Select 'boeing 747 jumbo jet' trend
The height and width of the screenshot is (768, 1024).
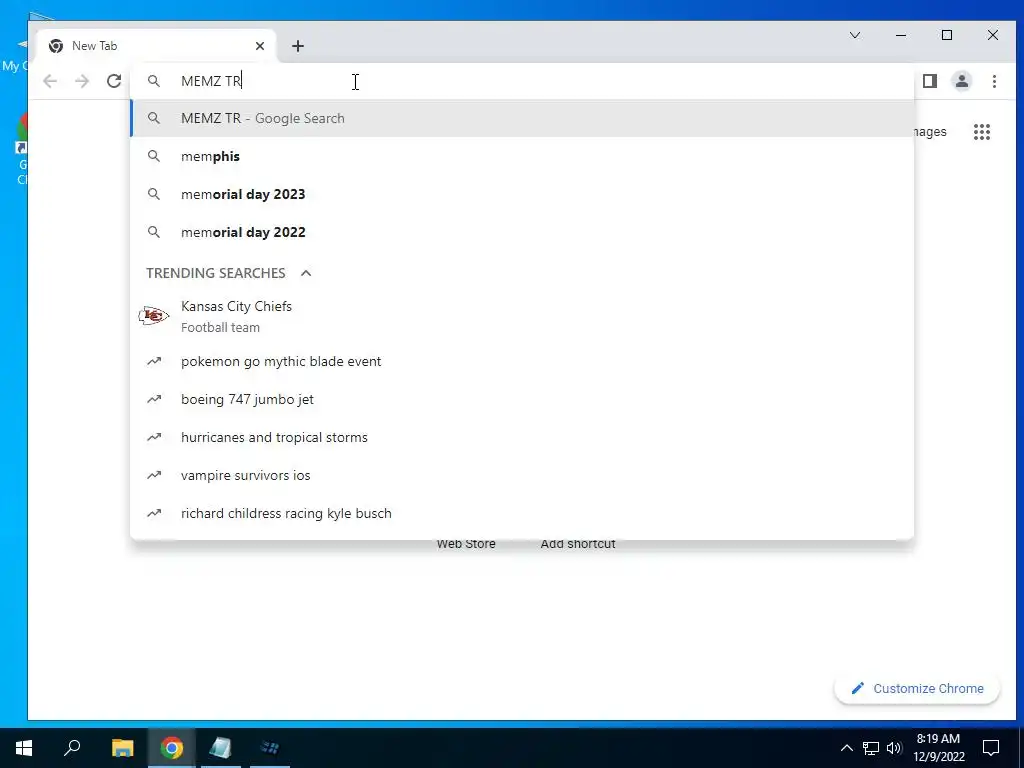(522, 399)
